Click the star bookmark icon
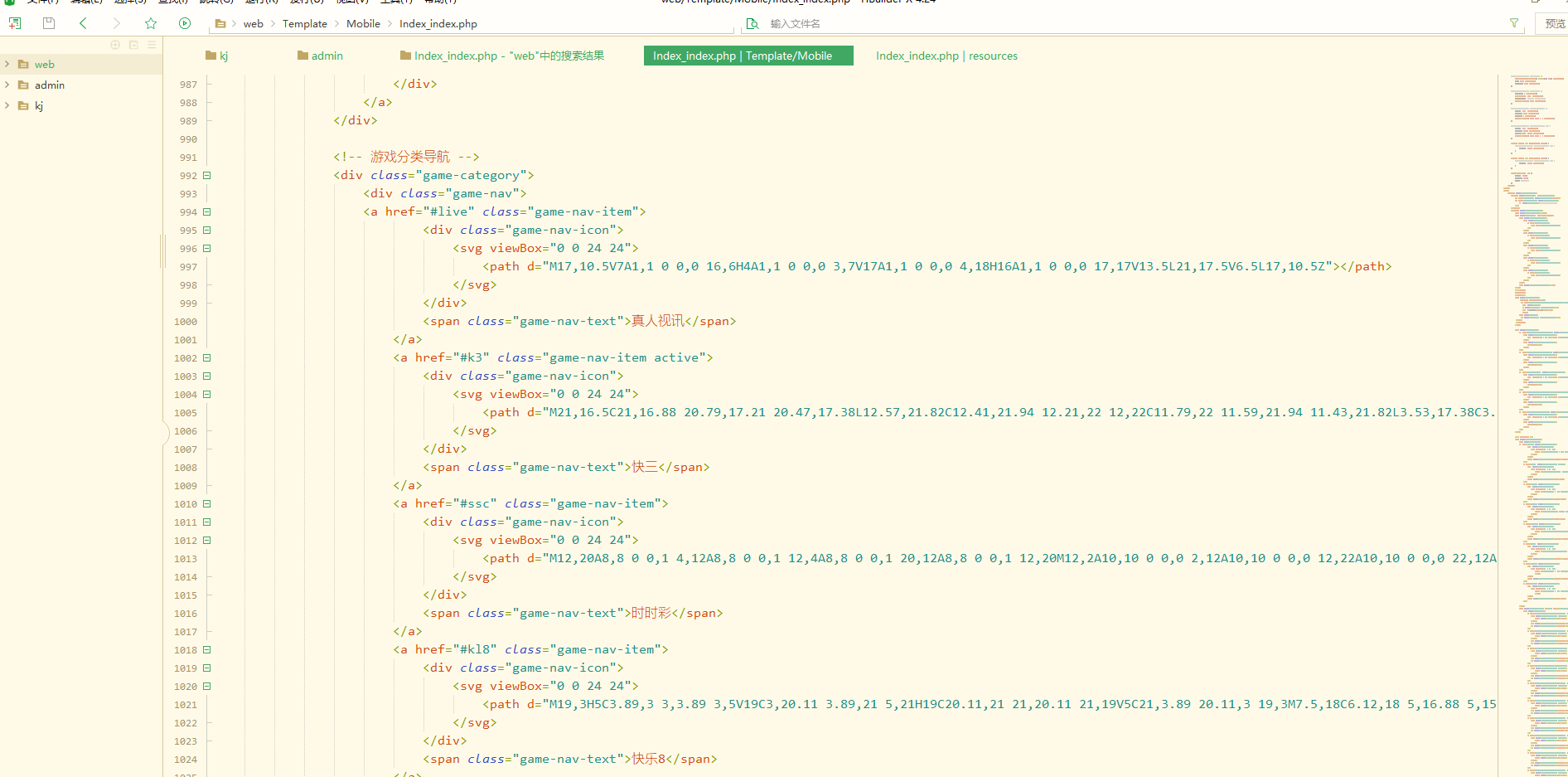The width and height of the screenshot is (1568, 777). point(151,23)
